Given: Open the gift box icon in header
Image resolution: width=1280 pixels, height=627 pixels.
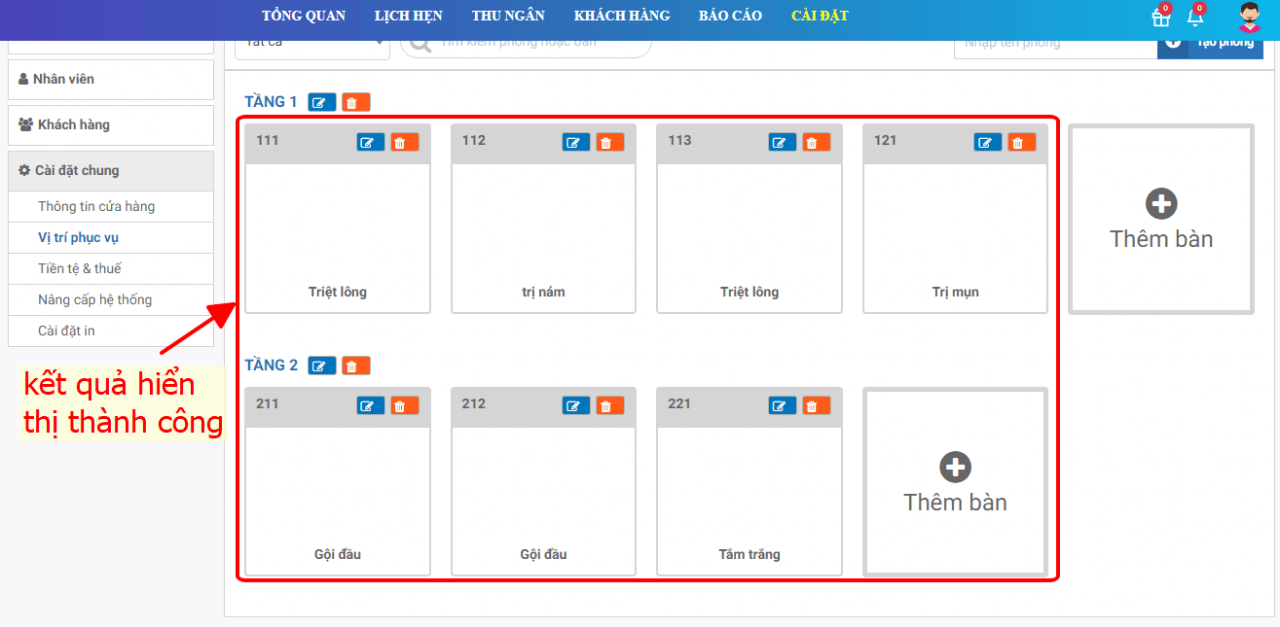Looking at the screenshot, I should [1161, 17].
